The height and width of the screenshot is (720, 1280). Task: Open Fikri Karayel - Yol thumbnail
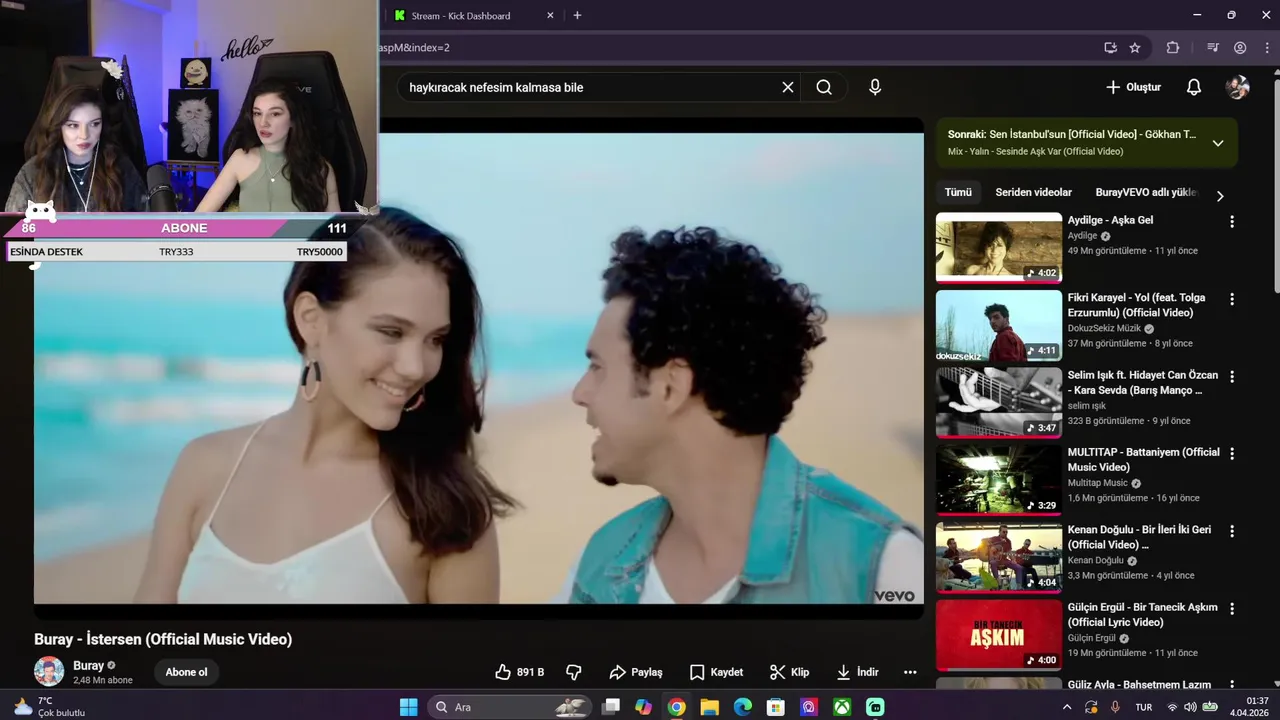pyautogui.click(x=999, y=325)
